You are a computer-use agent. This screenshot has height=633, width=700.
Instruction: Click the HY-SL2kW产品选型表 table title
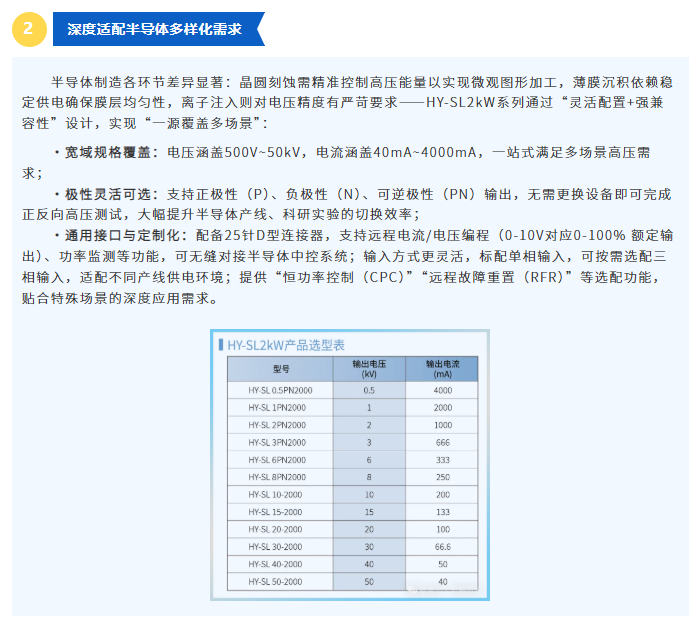click(285, 345)
